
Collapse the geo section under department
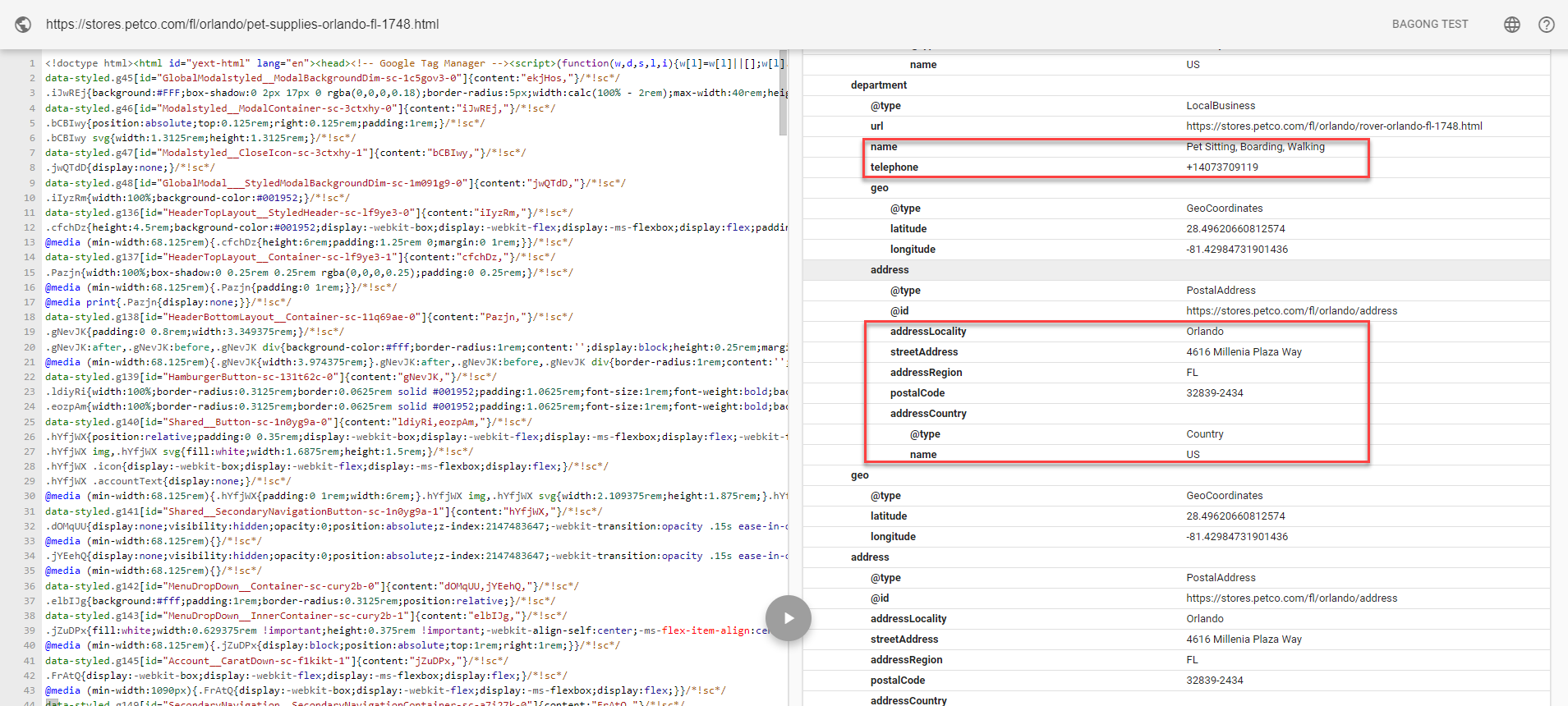[x=1176, y=188]
